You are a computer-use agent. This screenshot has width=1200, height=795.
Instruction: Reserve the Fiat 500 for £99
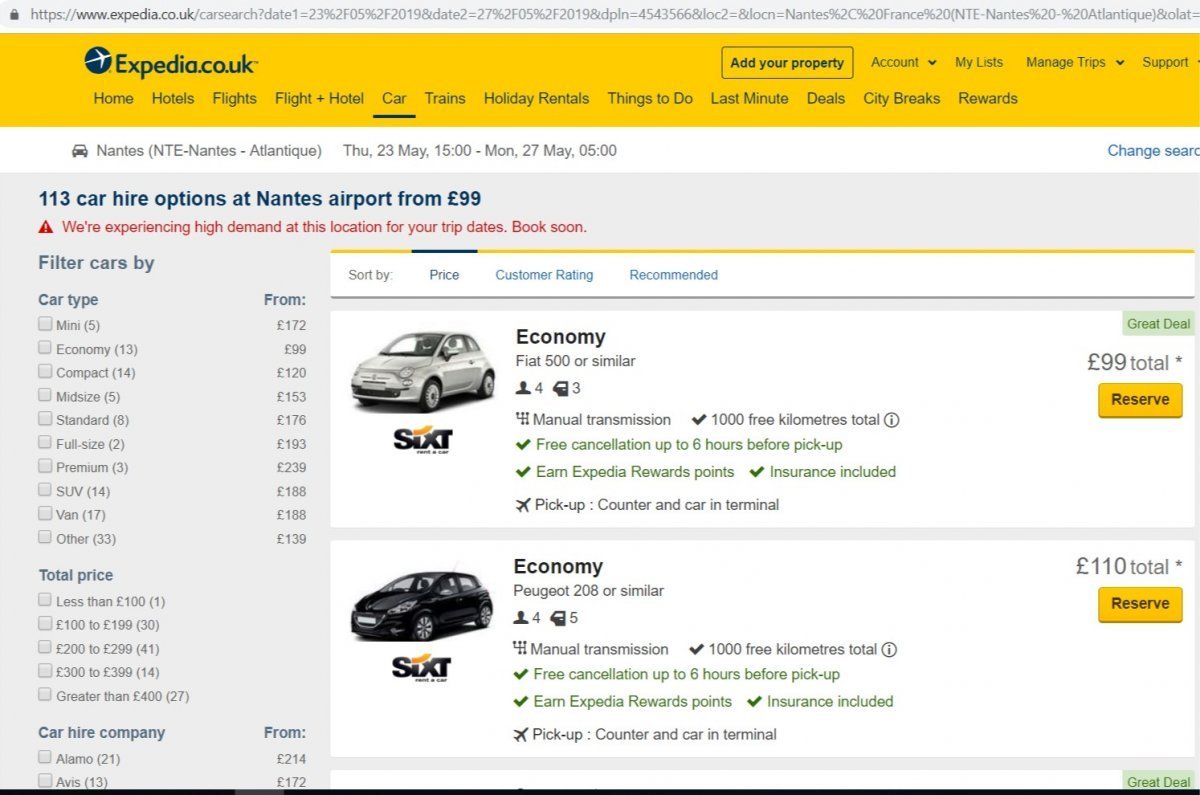[x=1139, y=400]
